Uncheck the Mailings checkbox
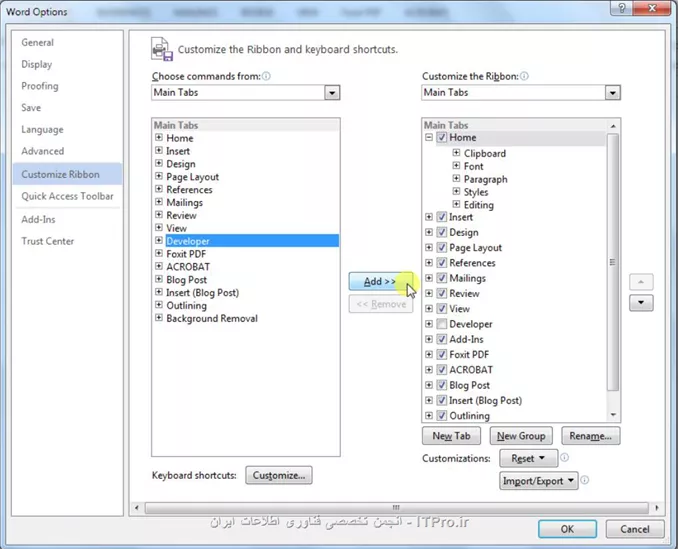This screenshot has width=678, height=549. 441,278
